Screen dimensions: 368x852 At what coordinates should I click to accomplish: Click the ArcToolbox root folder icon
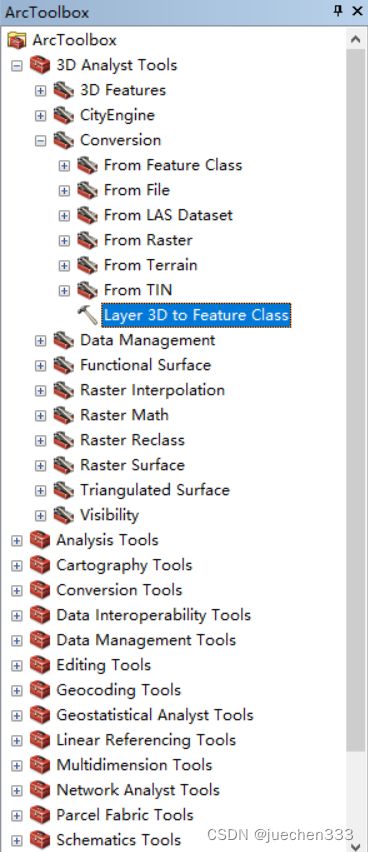point(17,40)
